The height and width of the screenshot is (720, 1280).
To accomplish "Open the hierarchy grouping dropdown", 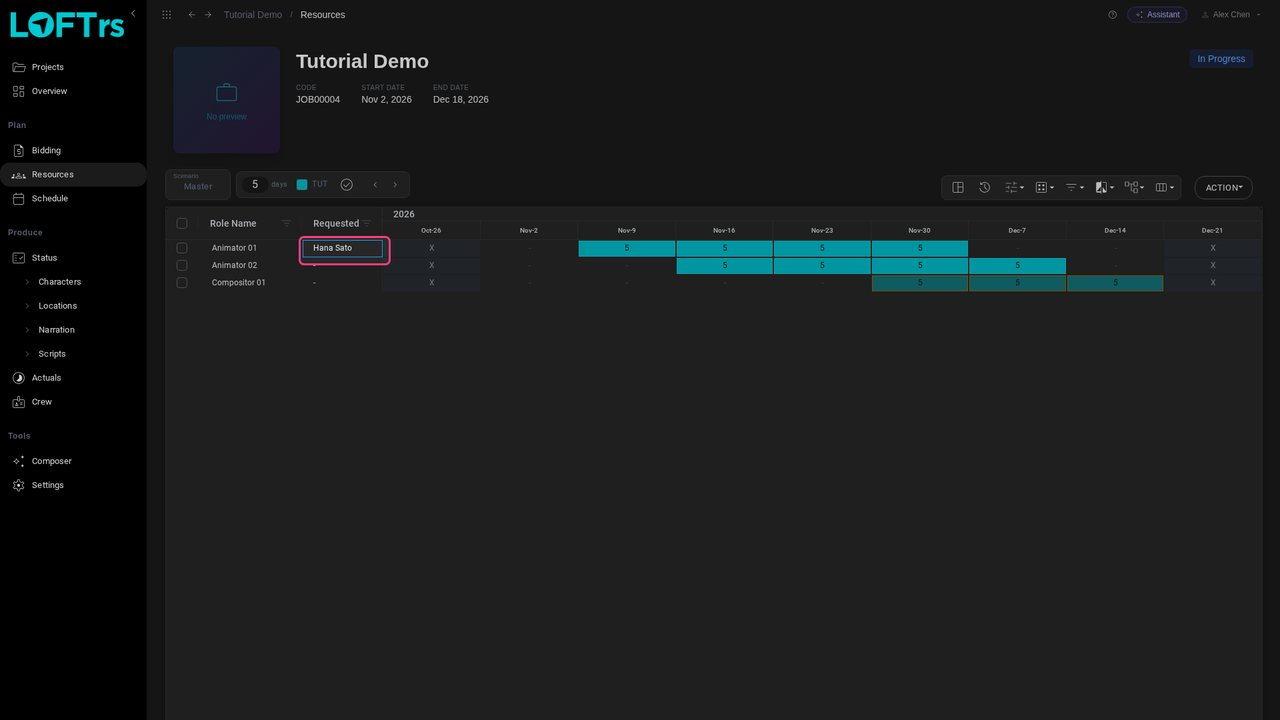I will point(1134,187).
